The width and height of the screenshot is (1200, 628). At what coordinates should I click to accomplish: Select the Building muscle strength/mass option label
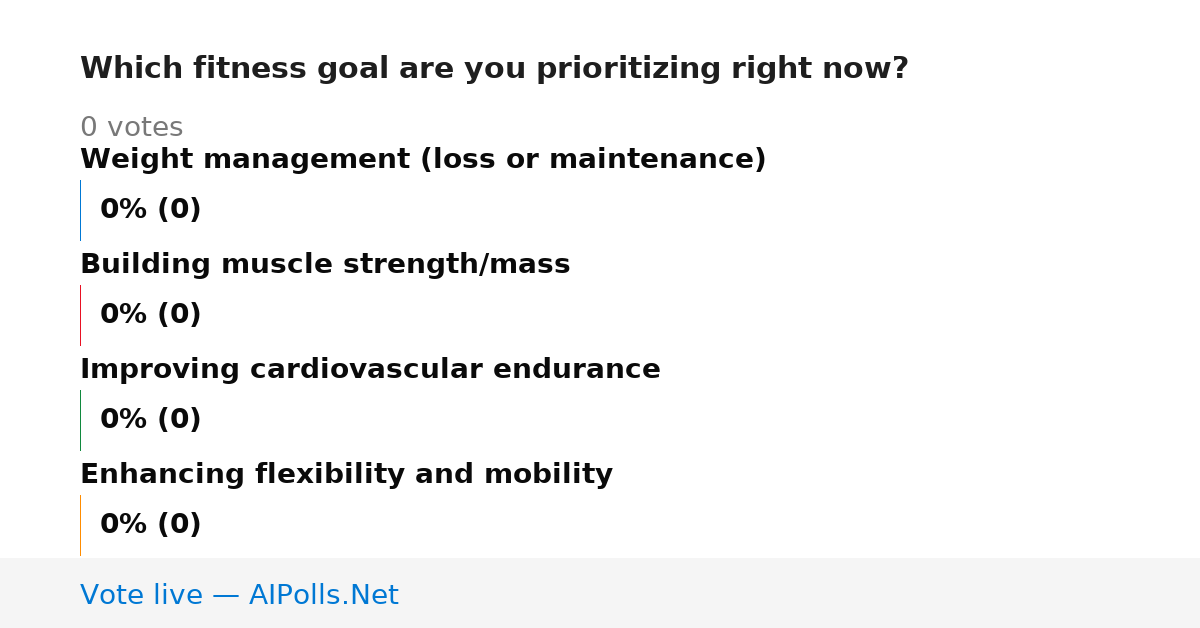[325, 265]
